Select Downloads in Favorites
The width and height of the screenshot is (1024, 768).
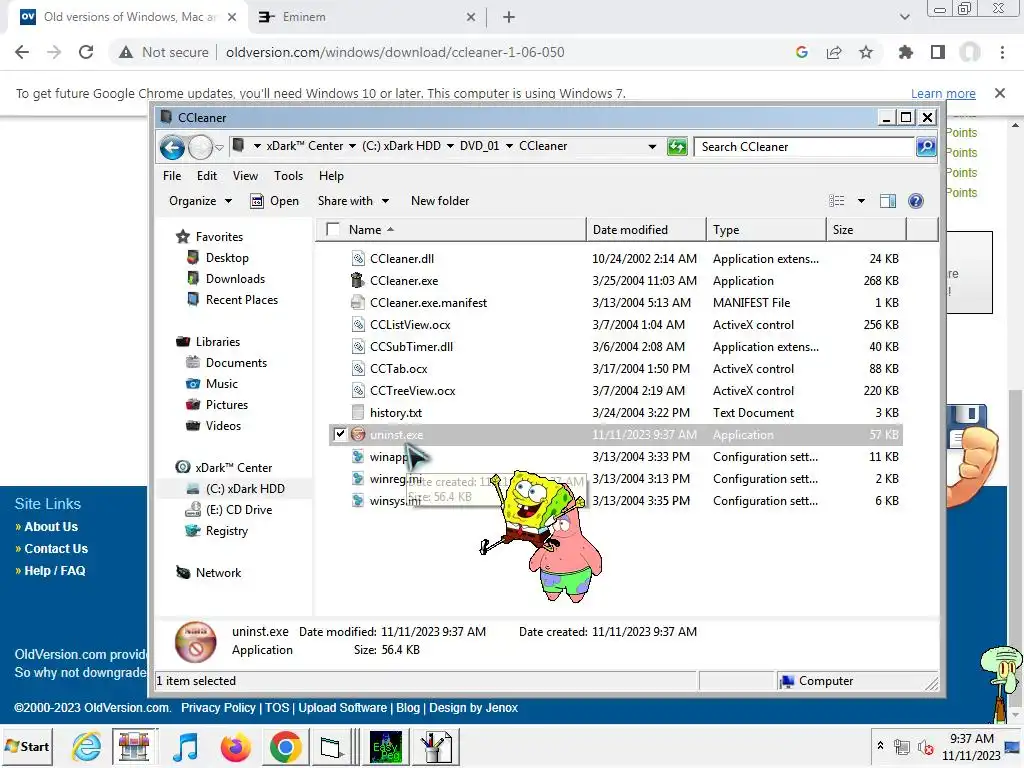(235, 279)
